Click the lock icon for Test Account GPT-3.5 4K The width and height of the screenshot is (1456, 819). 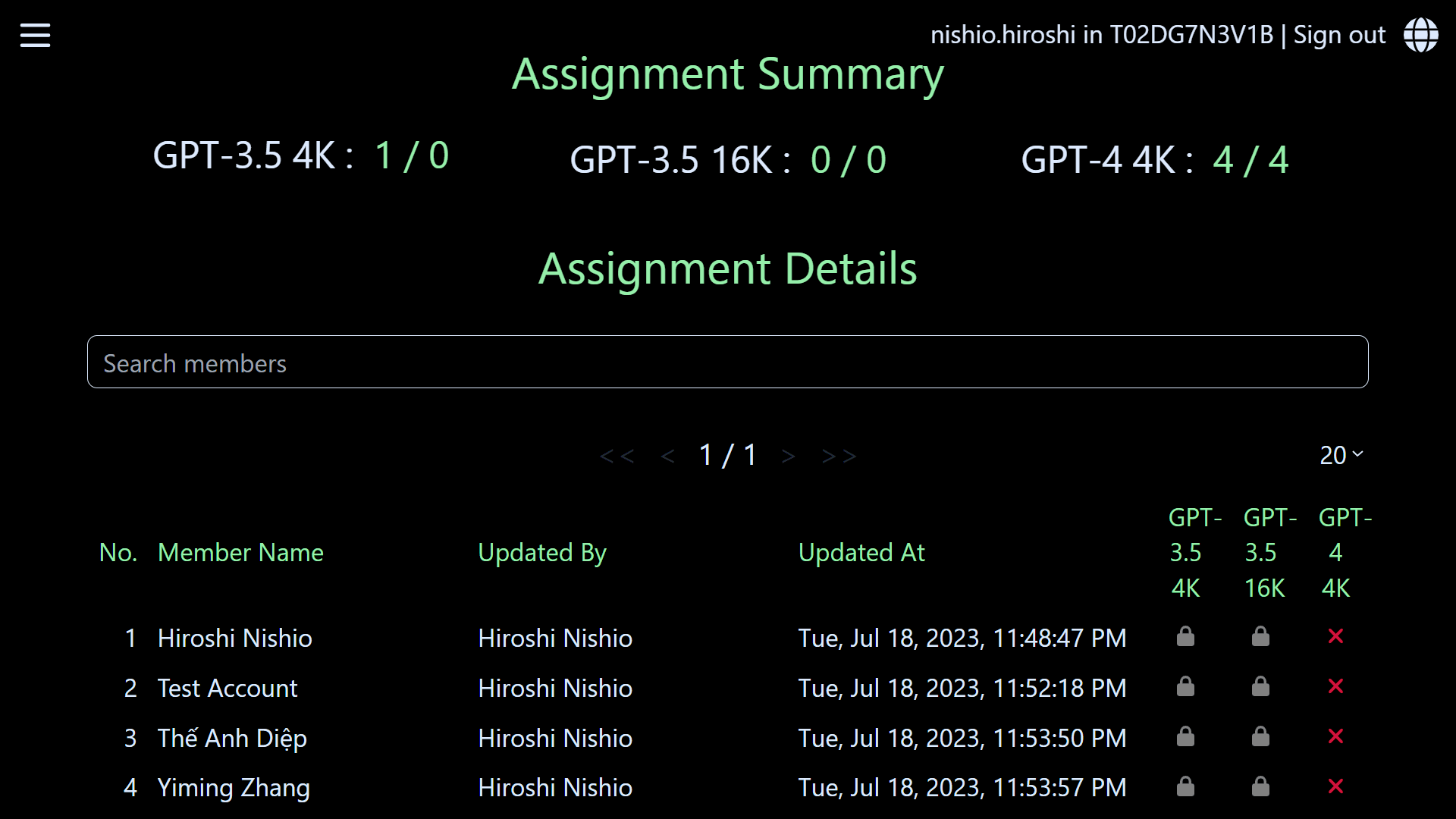pyautogui.click(x=1185, y=687)
